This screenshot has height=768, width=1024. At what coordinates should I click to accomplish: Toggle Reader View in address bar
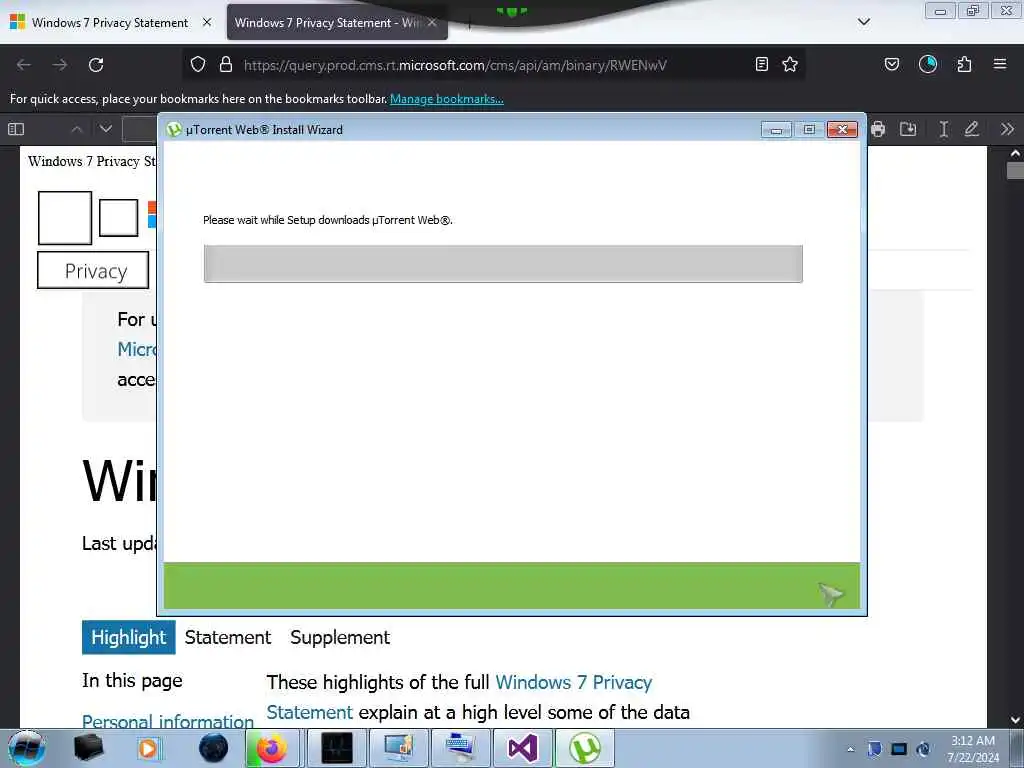761,64
